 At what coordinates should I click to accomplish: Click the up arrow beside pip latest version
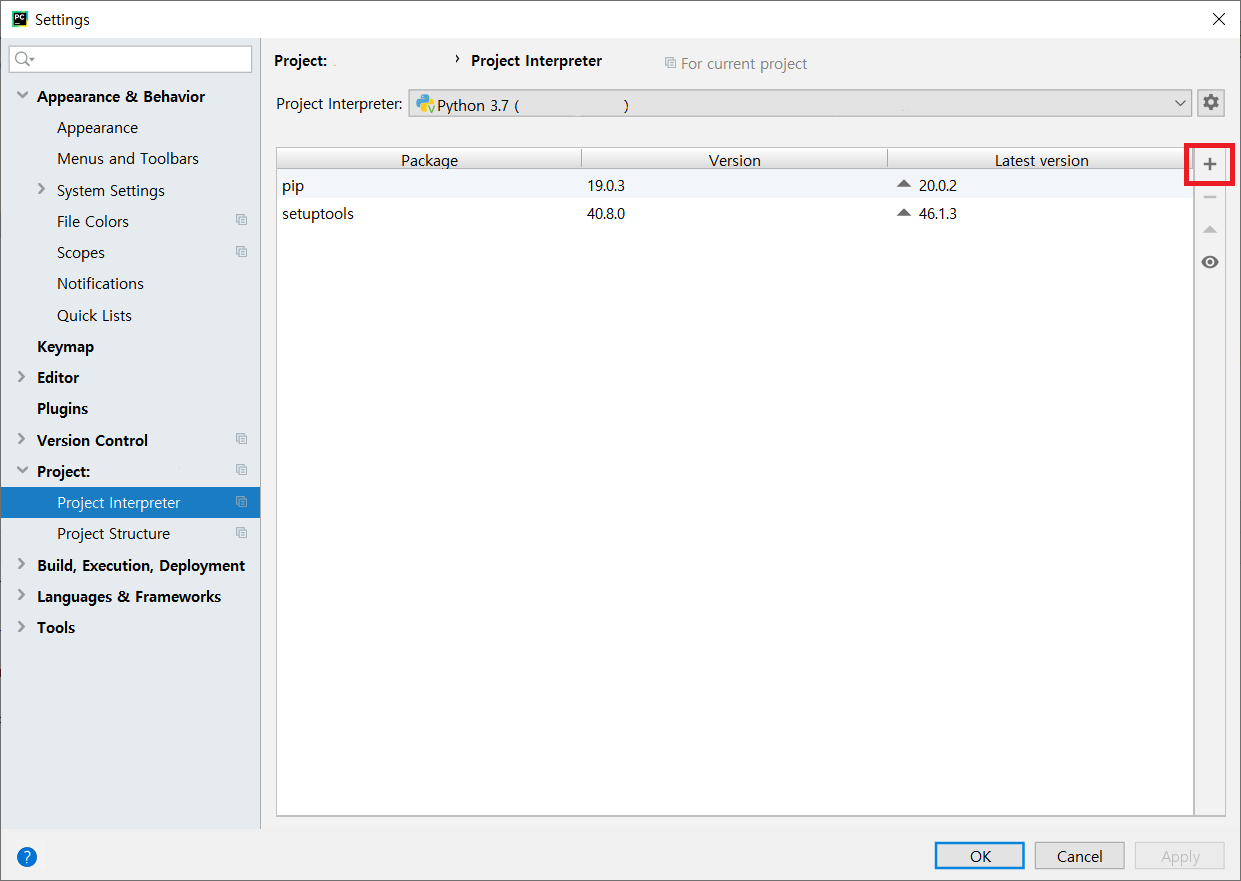[904, 184]
